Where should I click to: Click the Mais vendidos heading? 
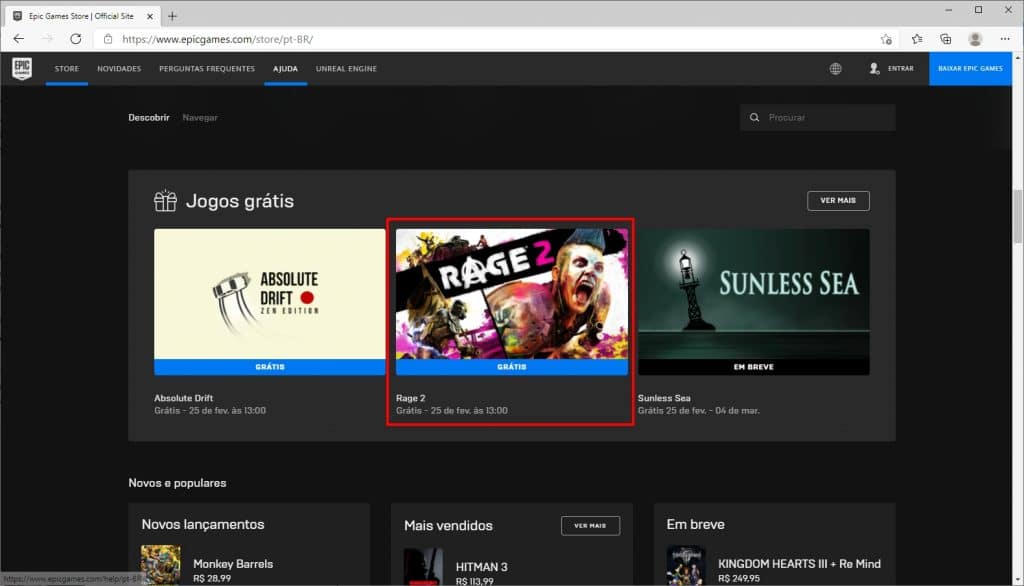coord(449,525)
